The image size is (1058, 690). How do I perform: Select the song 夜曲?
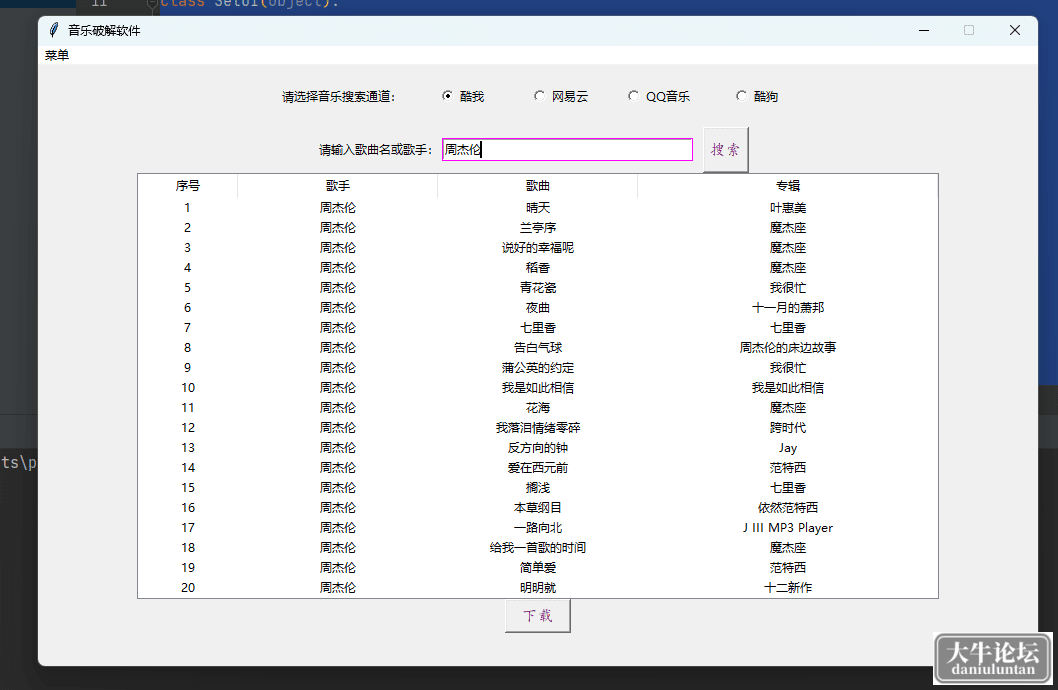click(x=538, y=308)
